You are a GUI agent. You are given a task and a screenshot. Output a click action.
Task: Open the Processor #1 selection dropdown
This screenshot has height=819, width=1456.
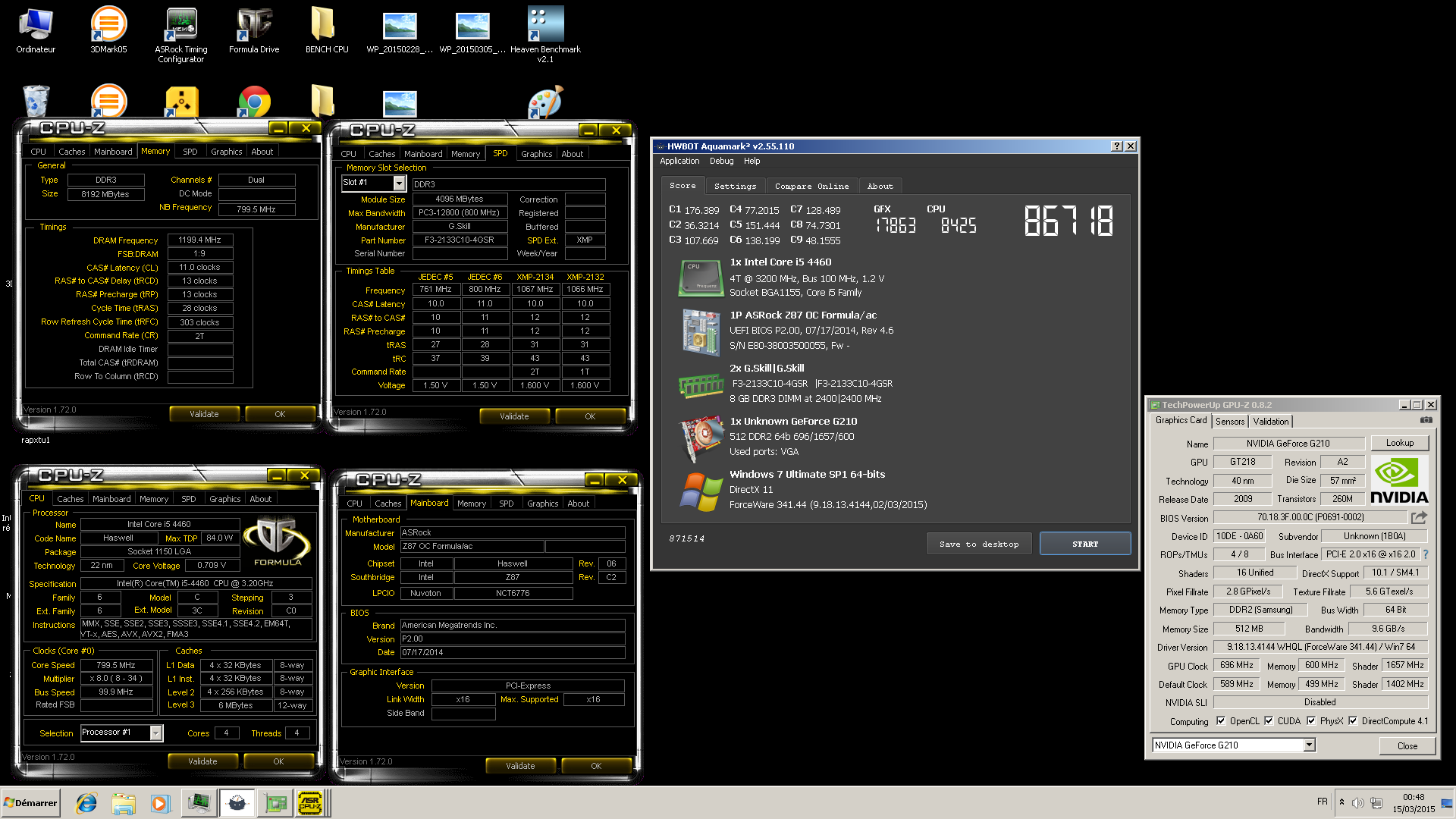155,733
